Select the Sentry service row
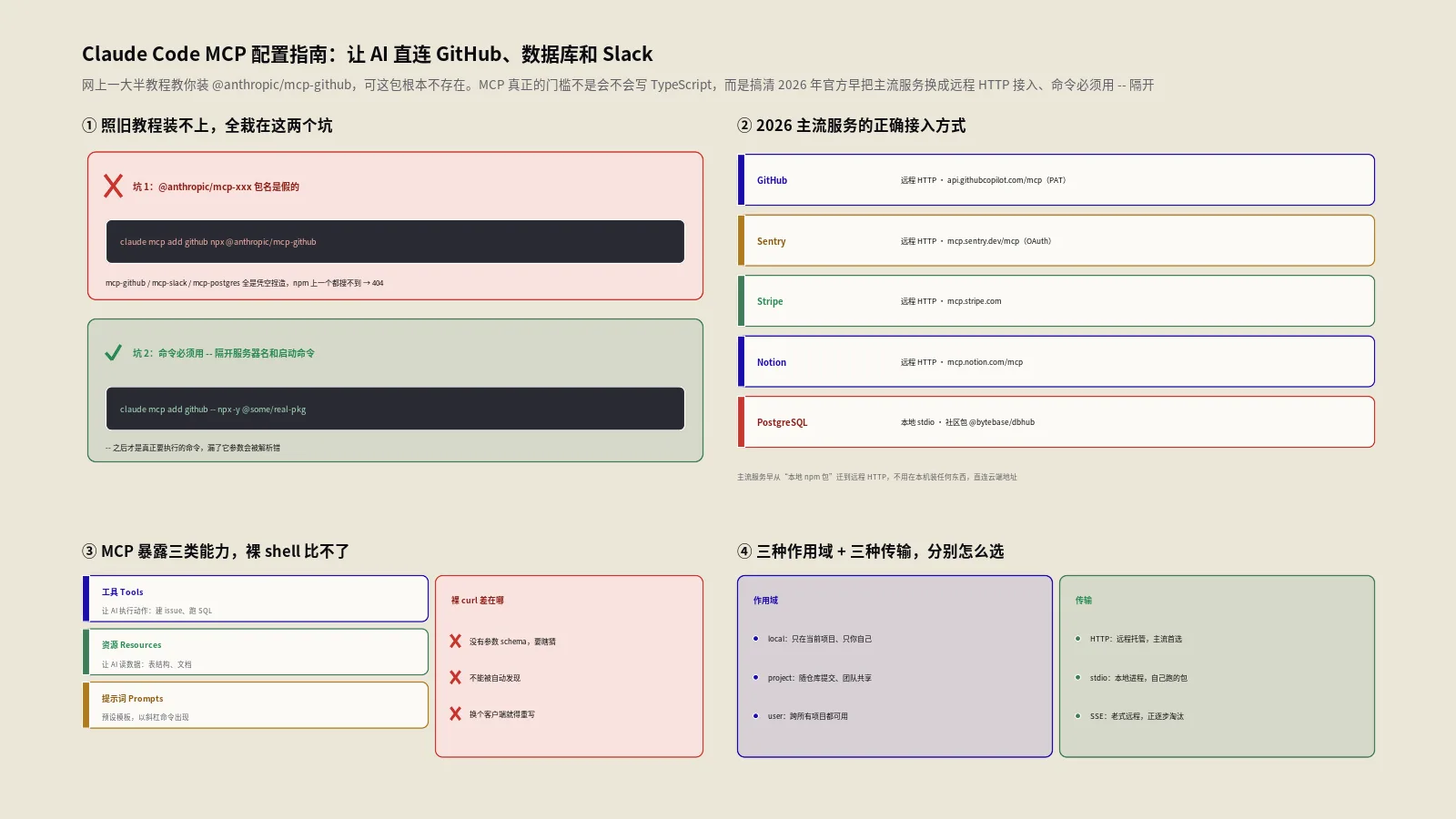Image resolution: width=1456 pixels, height=819 pixels. pyautogui.click(x=1056, y=241)
